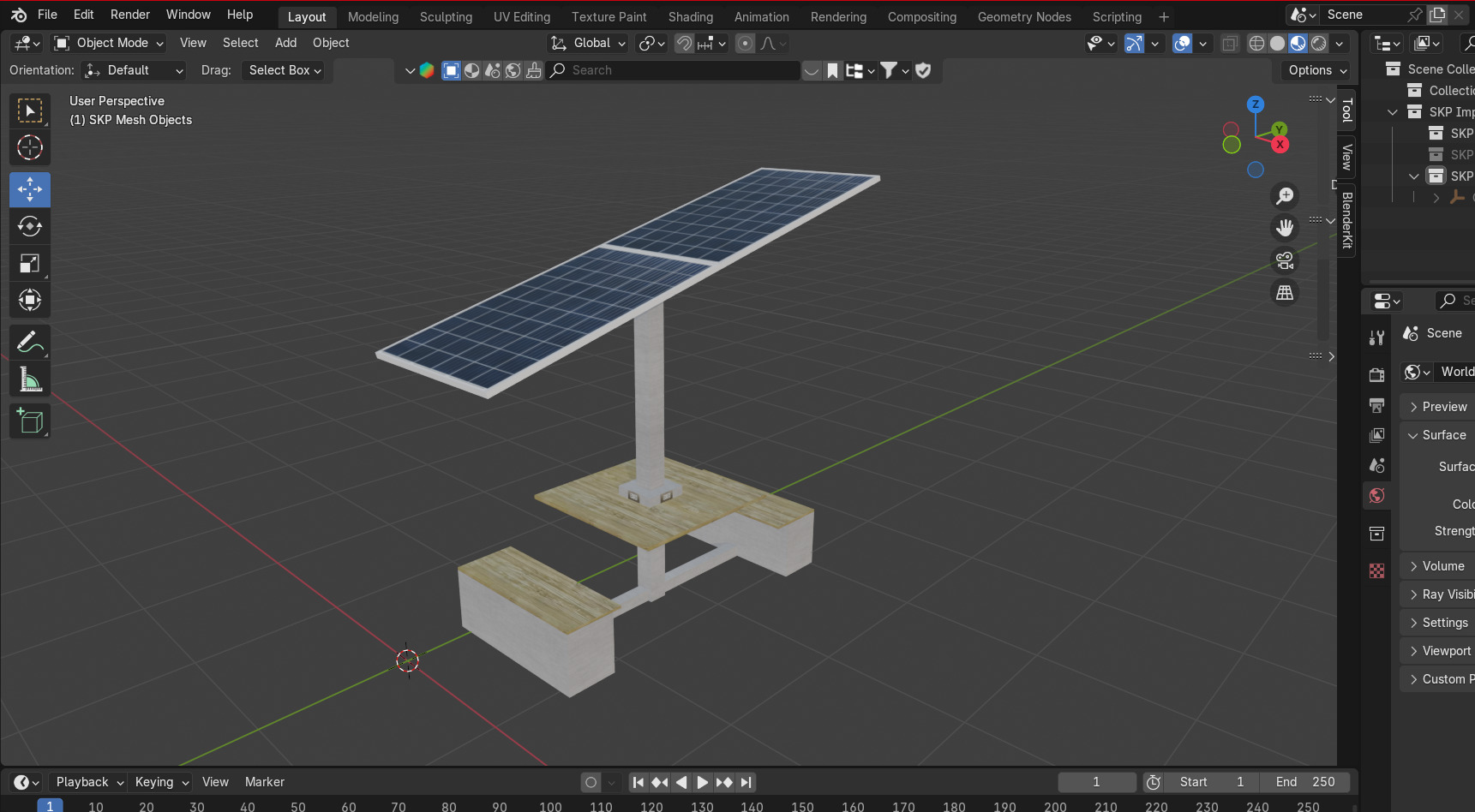Pin the Scene with pin icon

(1414, 15)
